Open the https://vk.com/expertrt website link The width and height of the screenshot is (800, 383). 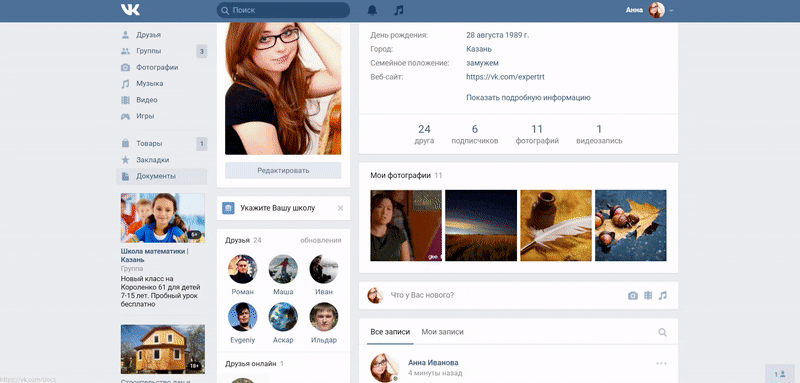[x=505, y=77]
